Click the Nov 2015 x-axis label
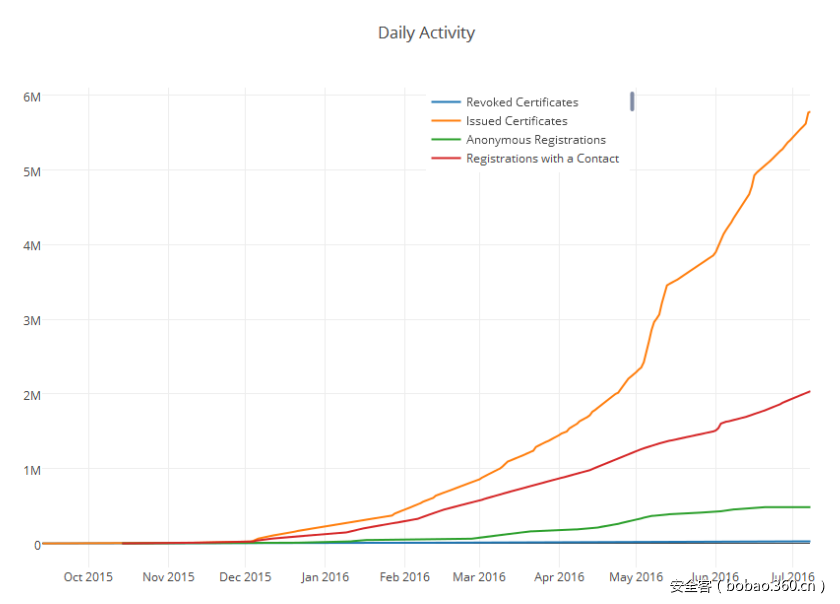The width and height of the screenshot is (840, 604). pos(168,577)
